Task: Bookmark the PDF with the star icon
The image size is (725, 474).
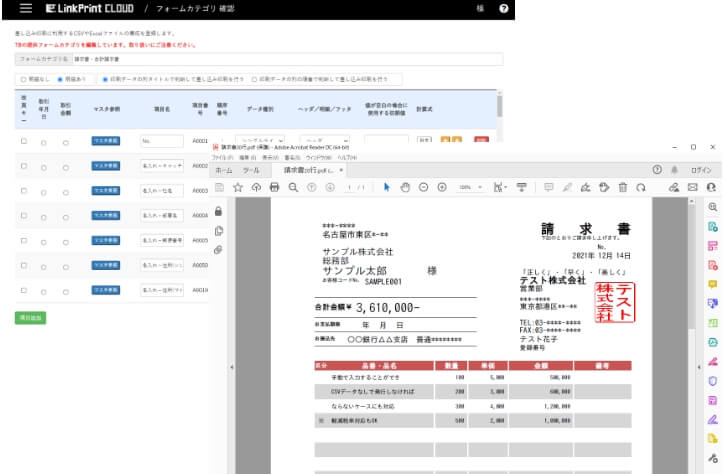Action: coord(238,187)
